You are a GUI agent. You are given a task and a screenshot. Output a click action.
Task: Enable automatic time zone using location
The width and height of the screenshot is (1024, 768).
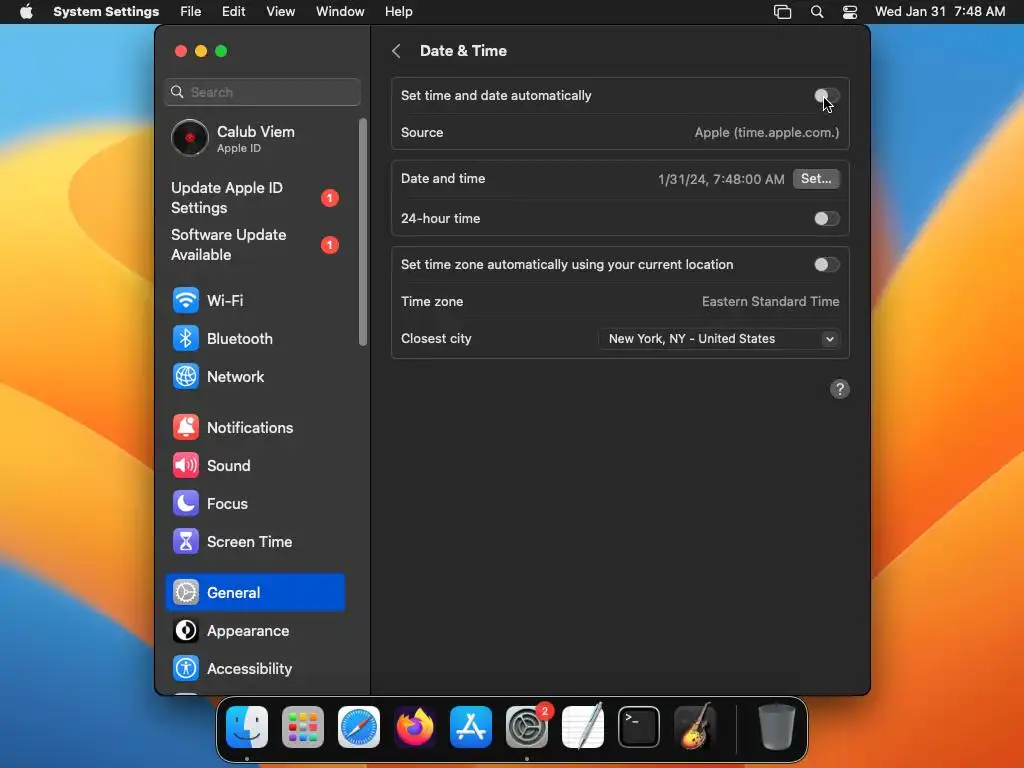click(827, 264)
